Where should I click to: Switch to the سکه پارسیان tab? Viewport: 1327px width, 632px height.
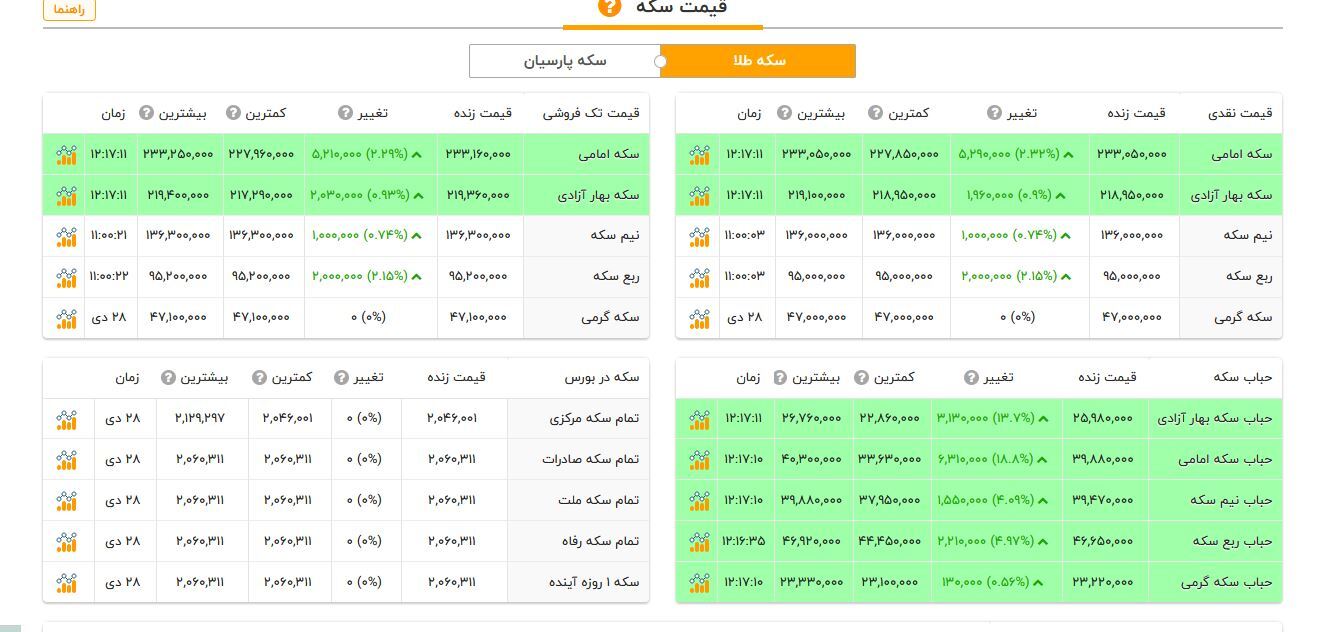click(x=564, y=61)
